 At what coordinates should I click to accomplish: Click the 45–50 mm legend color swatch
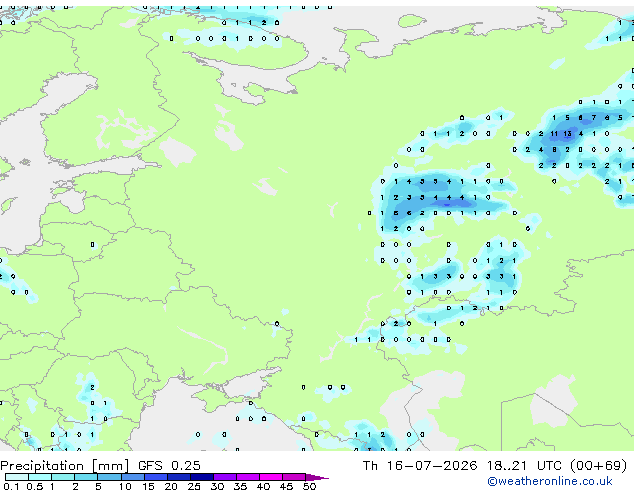point(294,477)
